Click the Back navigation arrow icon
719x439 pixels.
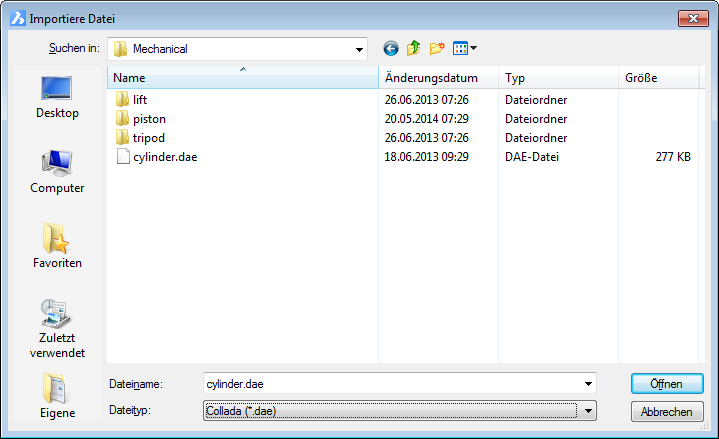pos(390,48)
